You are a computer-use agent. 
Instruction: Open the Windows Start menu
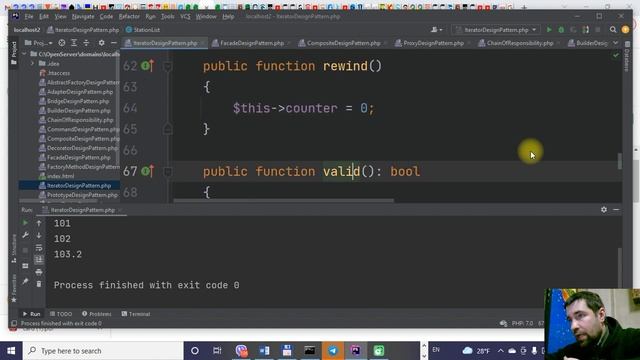[x=11, y=351]
